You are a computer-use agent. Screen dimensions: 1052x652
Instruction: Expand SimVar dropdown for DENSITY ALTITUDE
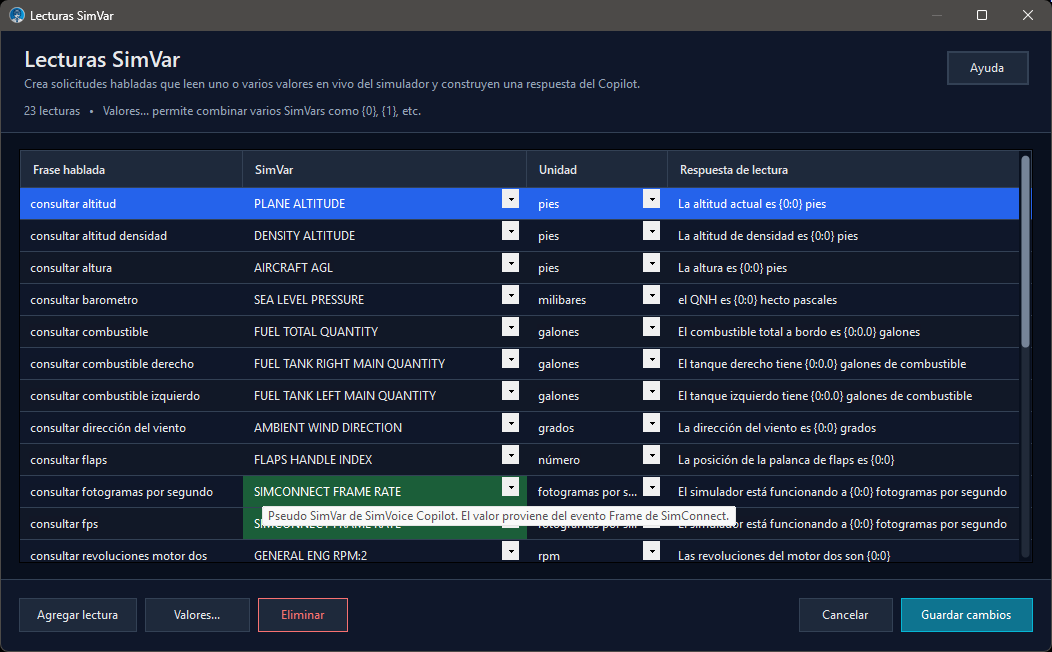[x=511, y=231]
